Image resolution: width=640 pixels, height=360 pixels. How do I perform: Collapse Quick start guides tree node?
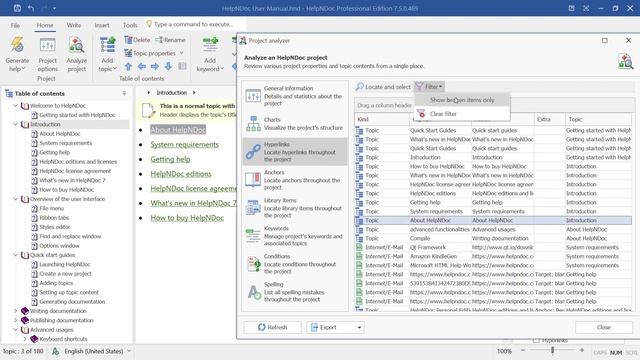16,255
